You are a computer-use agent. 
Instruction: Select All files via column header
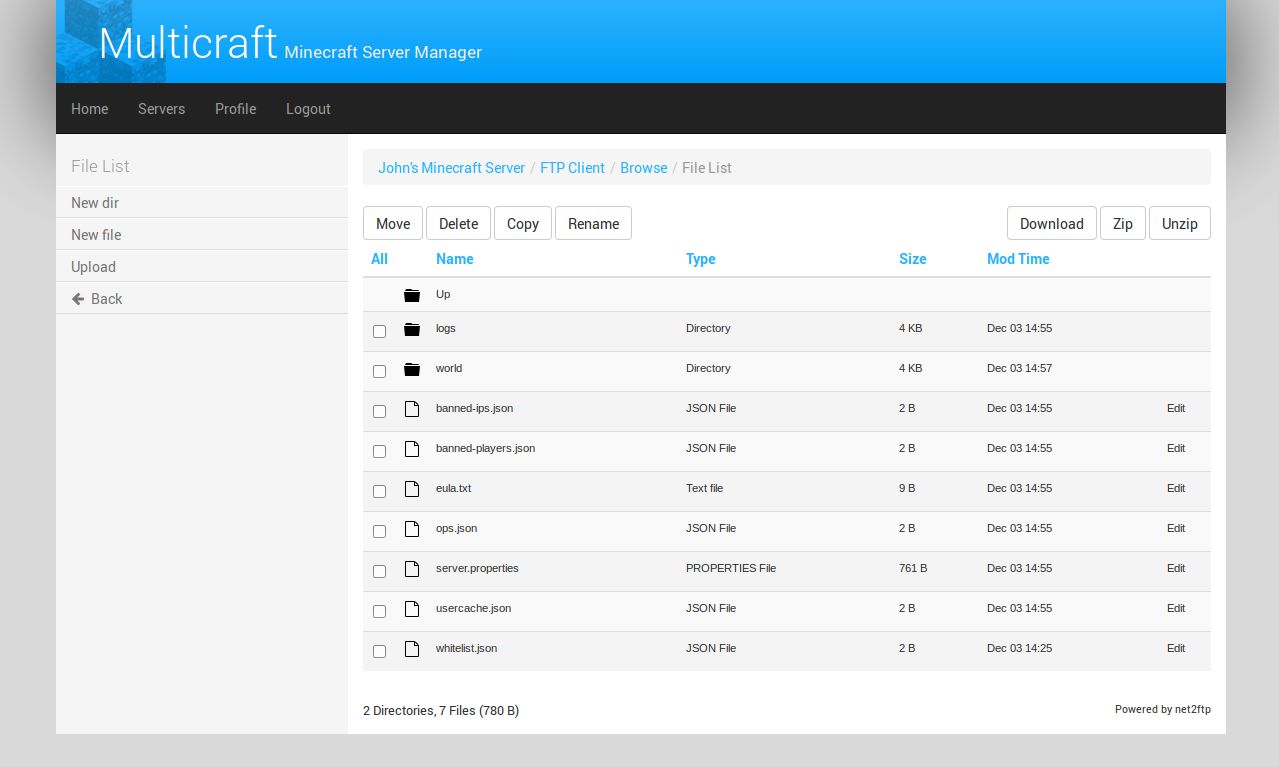pos(379,259)
